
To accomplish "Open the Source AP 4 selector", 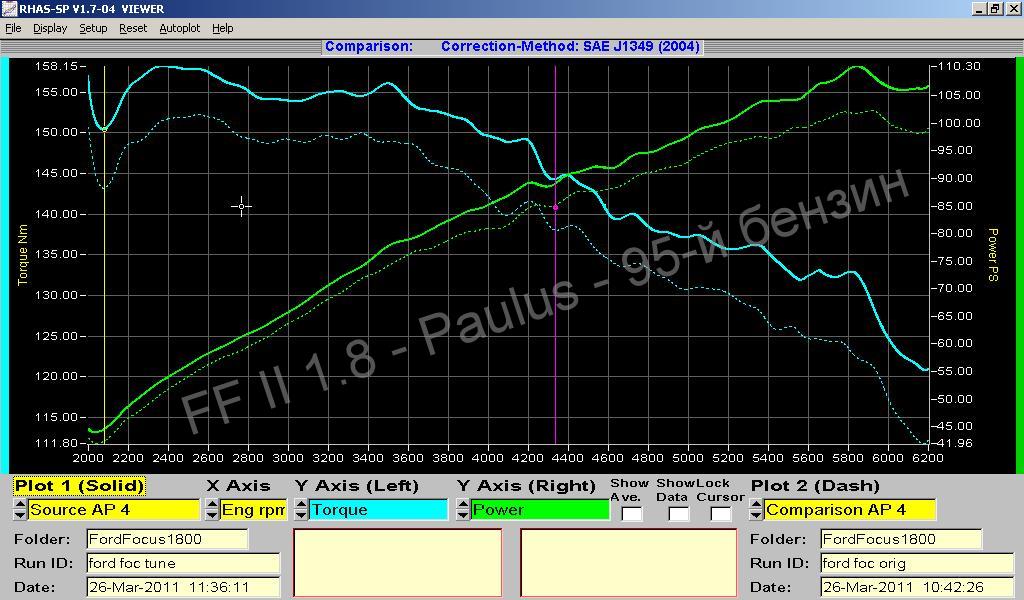I will (x=113, y=510).
